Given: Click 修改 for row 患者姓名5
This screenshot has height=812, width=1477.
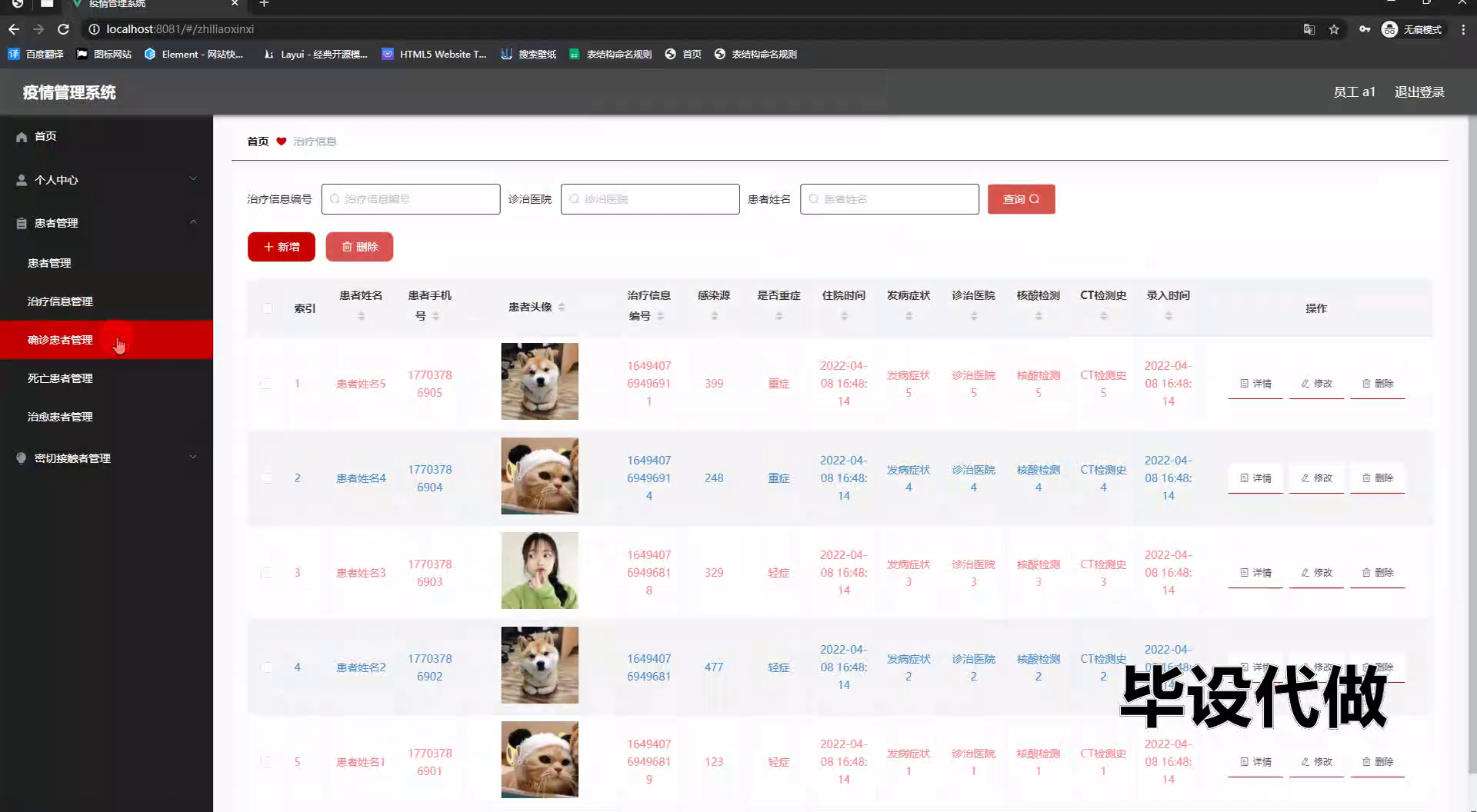Looking at the screenshot, I should (1316, 384).
